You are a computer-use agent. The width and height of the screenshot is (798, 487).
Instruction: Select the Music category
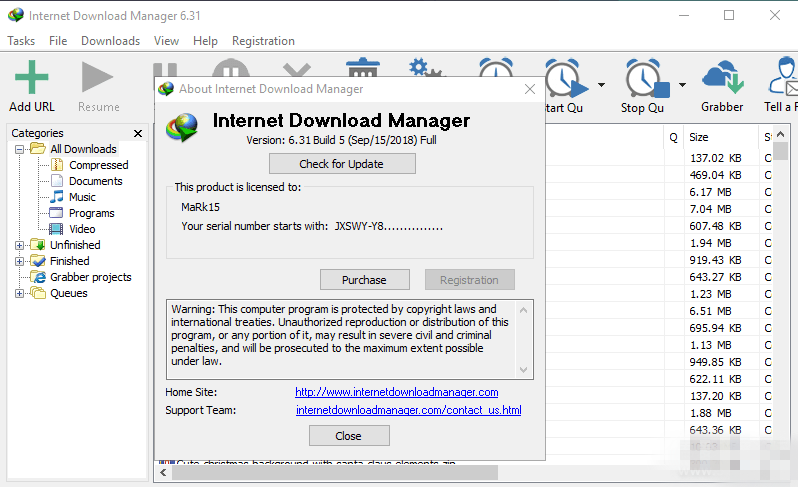tap(82, 197)
